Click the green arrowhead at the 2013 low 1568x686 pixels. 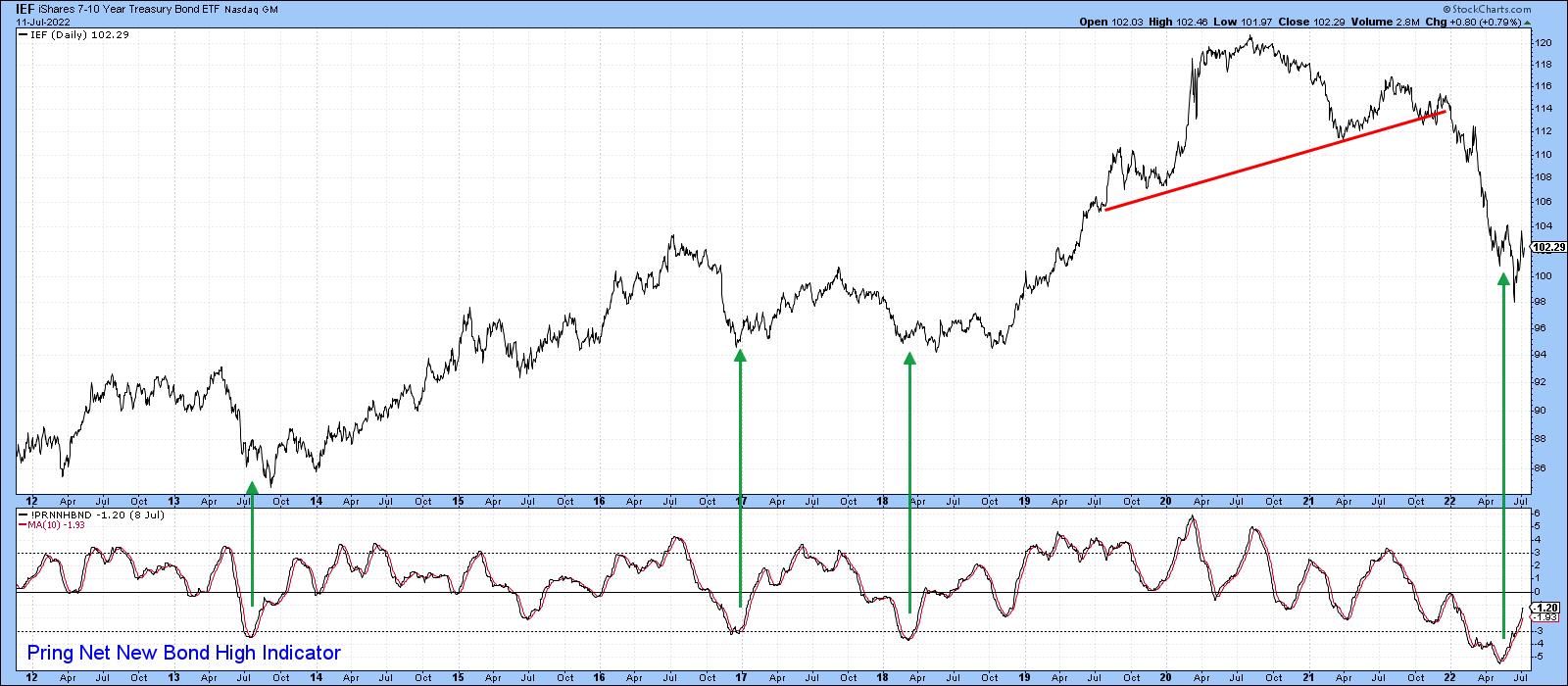[252, 487]
